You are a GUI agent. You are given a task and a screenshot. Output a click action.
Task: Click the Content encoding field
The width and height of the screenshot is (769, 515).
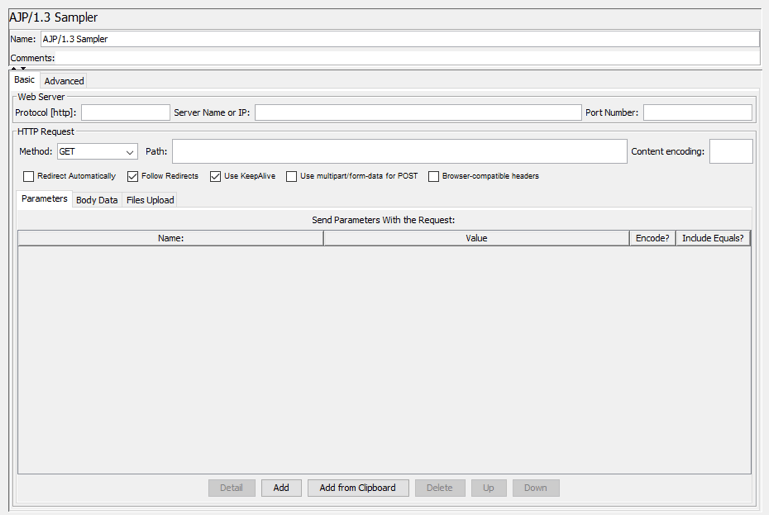point(730,152)
